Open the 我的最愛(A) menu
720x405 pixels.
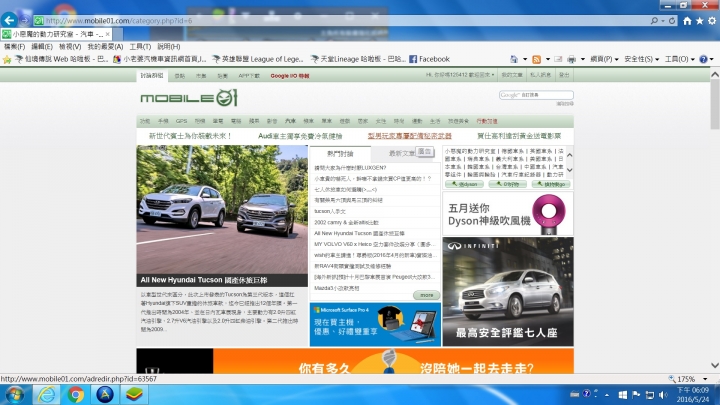pos(105,47)
